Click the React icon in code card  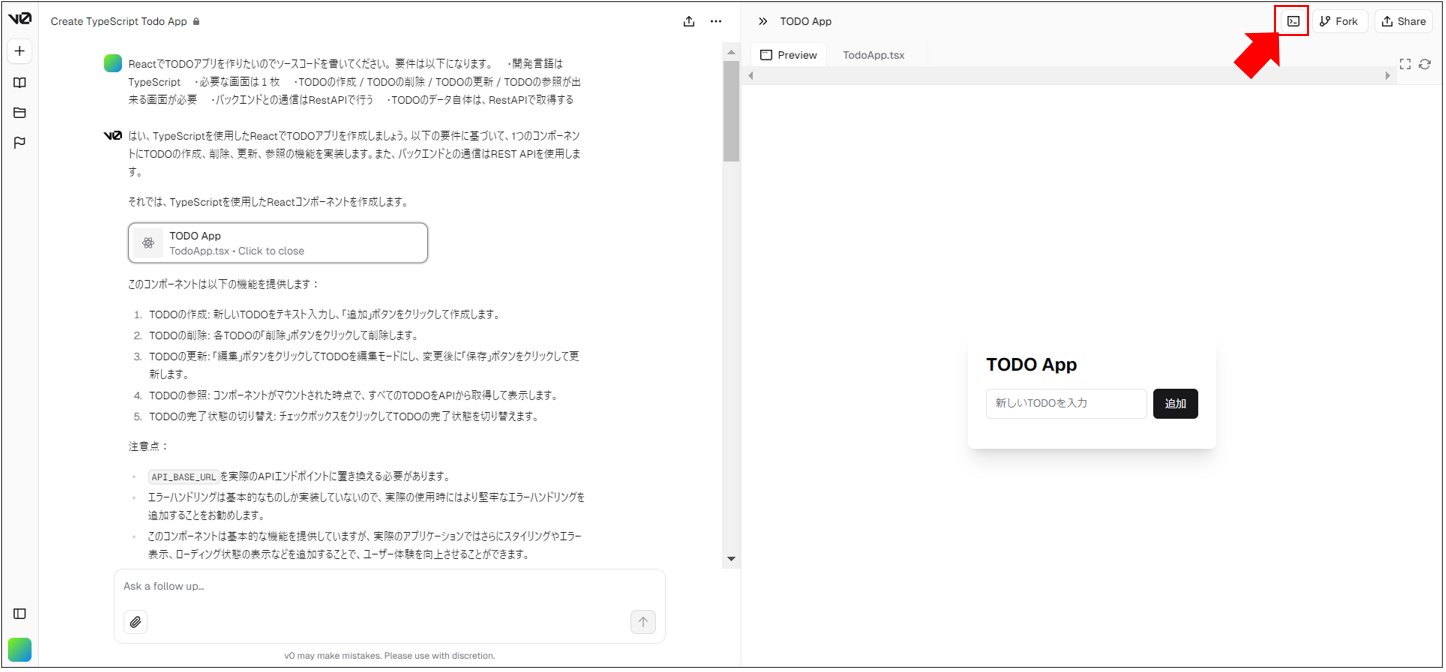[149, 243]
